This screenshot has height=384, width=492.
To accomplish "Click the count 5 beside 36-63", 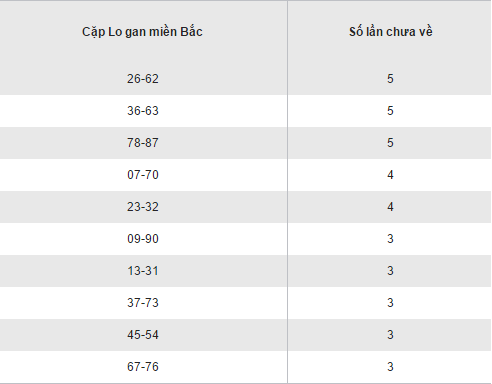I will [390, 111].
